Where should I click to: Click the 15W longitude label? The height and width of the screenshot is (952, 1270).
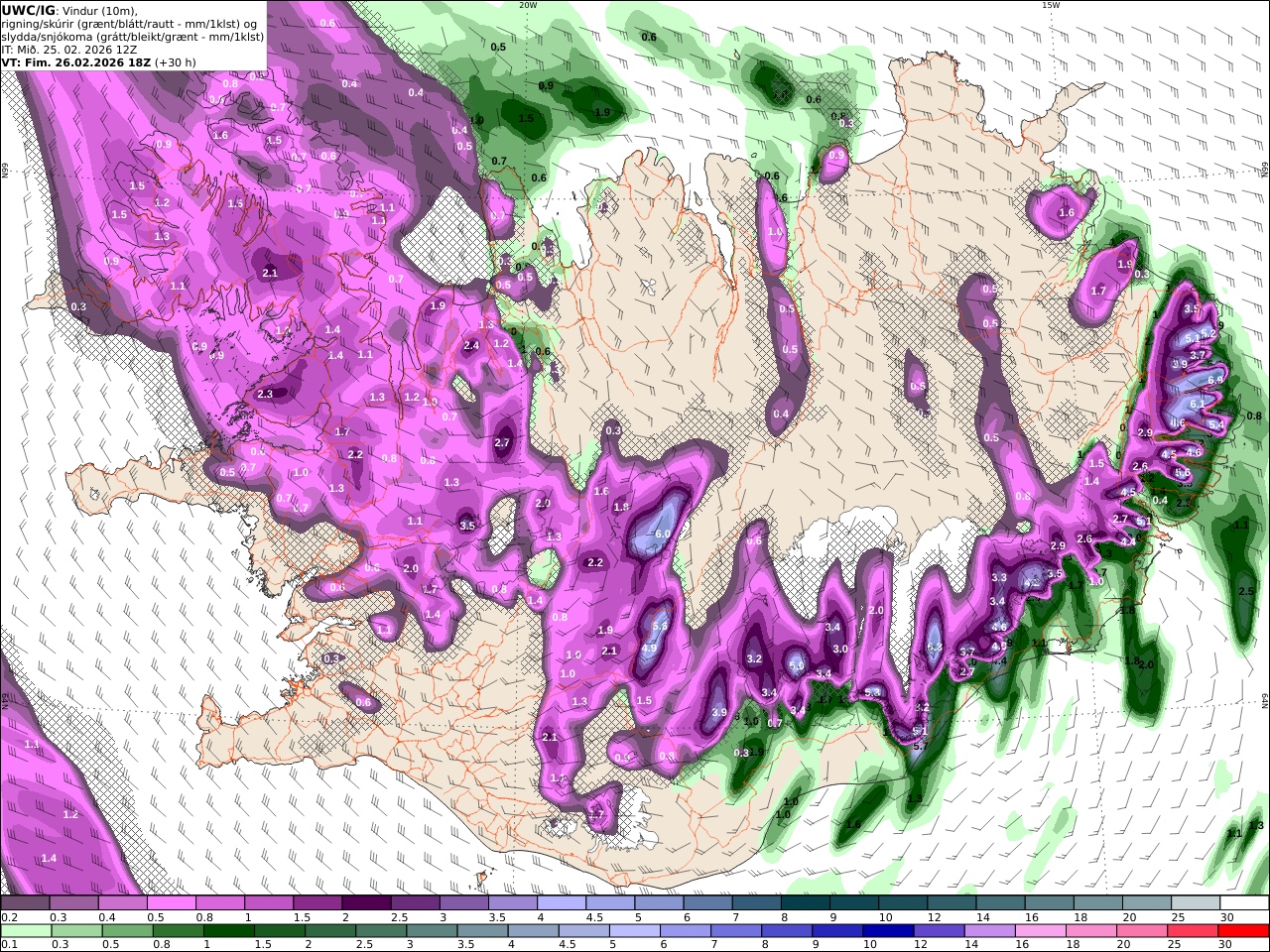click(1051, 5)
